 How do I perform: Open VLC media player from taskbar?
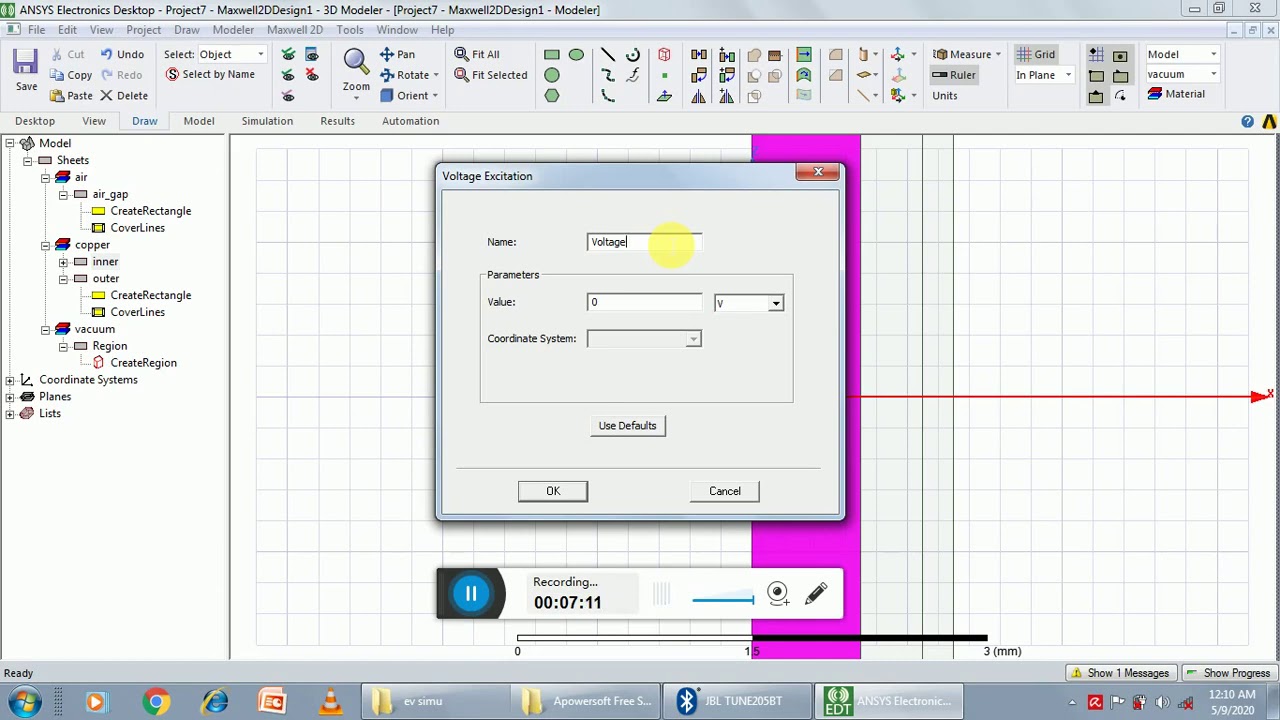click(330, 701)
